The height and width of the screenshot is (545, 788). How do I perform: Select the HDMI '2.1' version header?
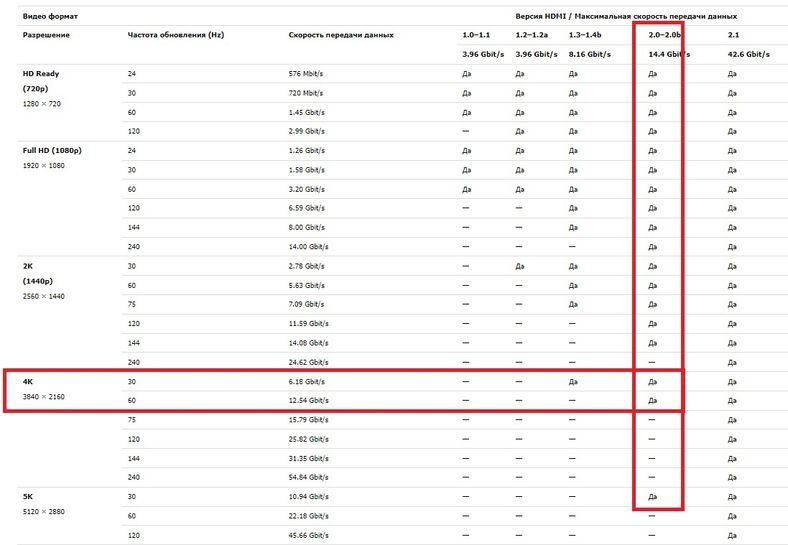[x=735, y=35]
